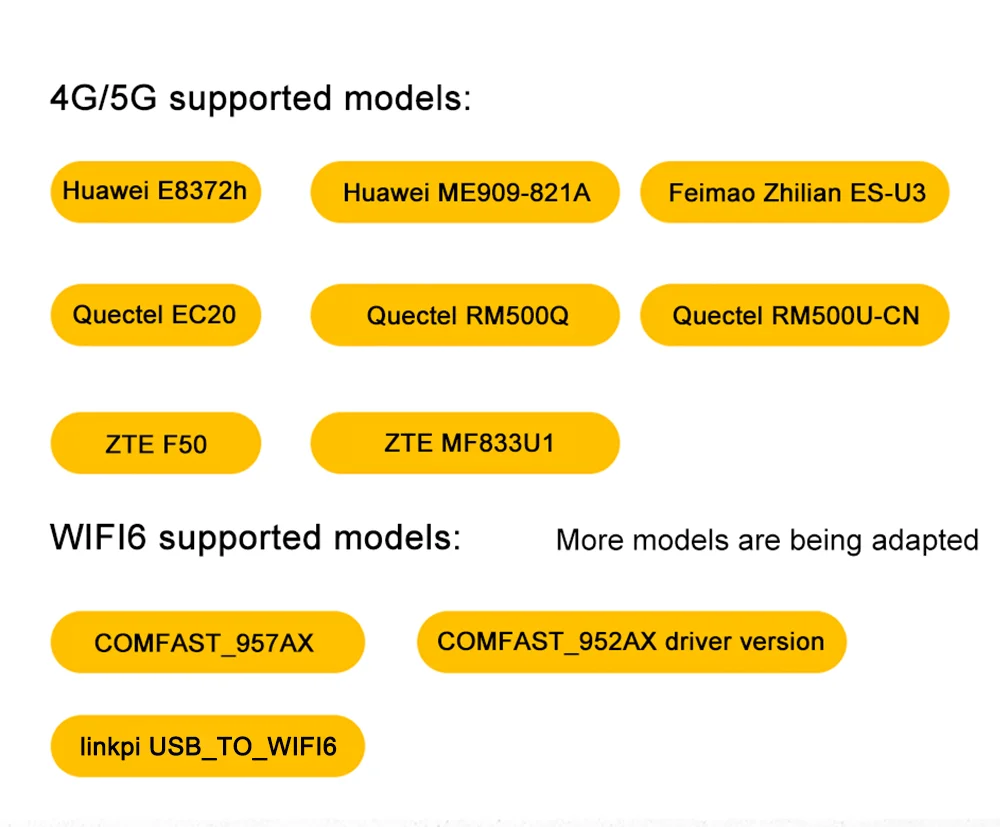This screenshot has height=827, width=1000.
Task: Choose the Quectel RM500U-CN model tag
Action: point(794,316)
